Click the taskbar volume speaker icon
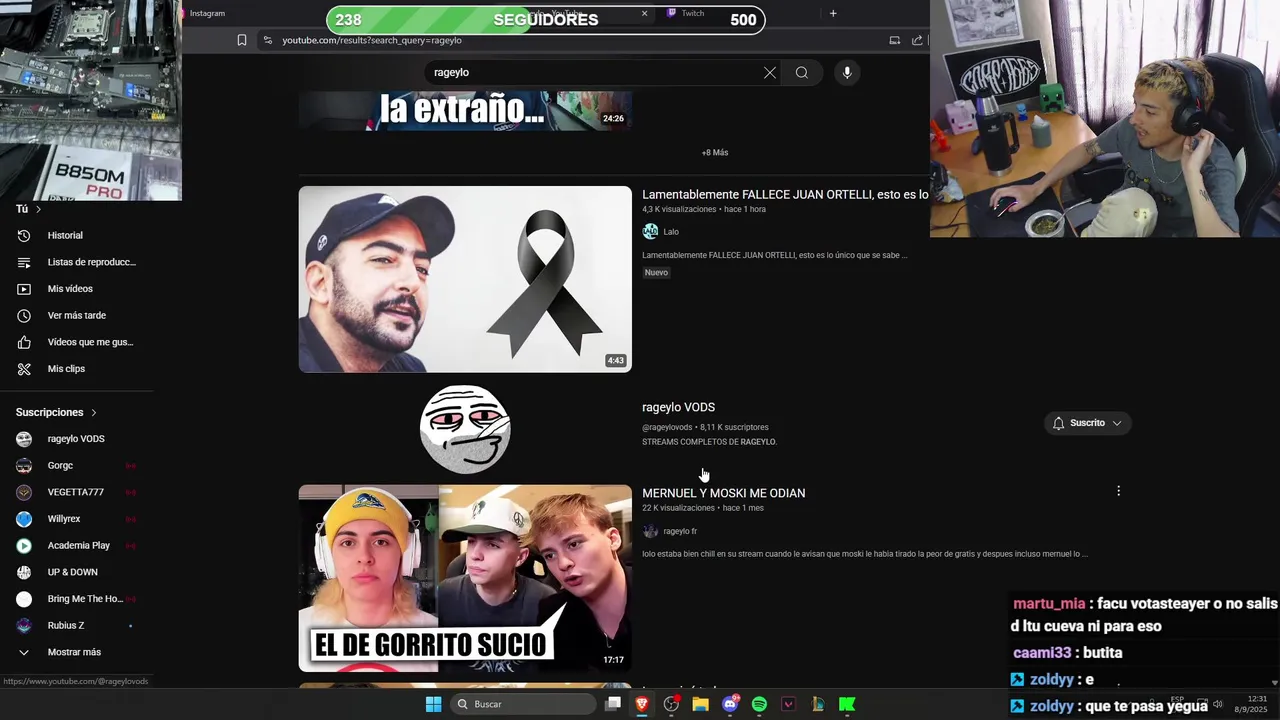The image size is (1280, 720). click(x=1218, y=704)
